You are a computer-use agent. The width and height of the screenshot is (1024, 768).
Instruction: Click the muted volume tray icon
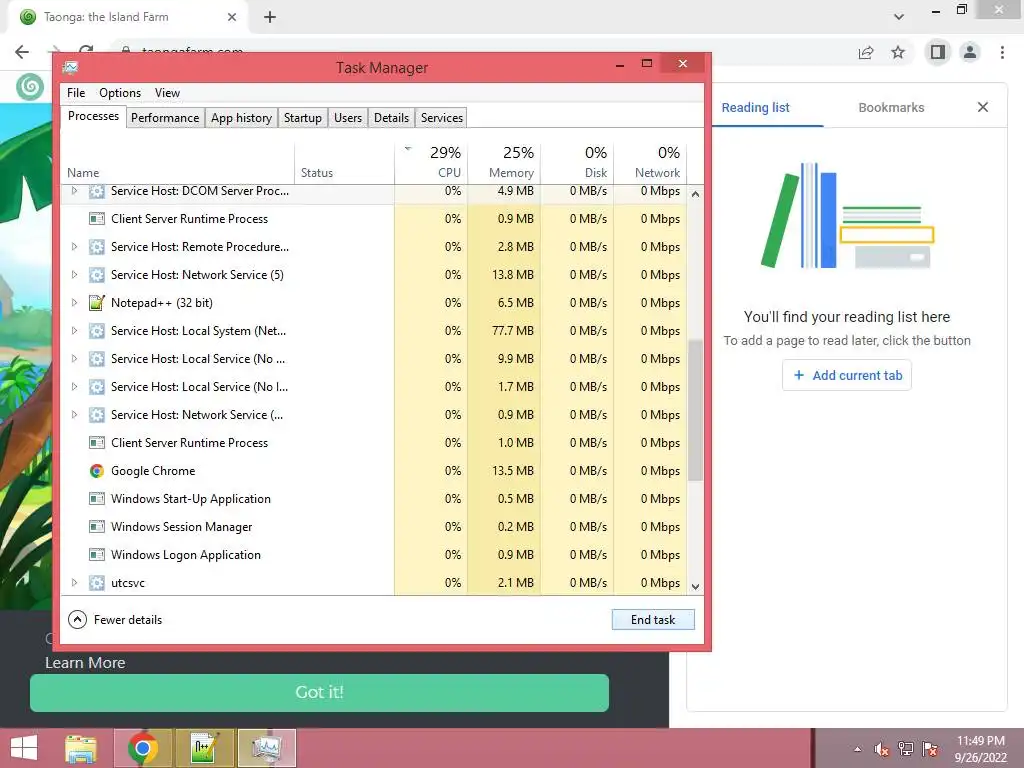881,749
